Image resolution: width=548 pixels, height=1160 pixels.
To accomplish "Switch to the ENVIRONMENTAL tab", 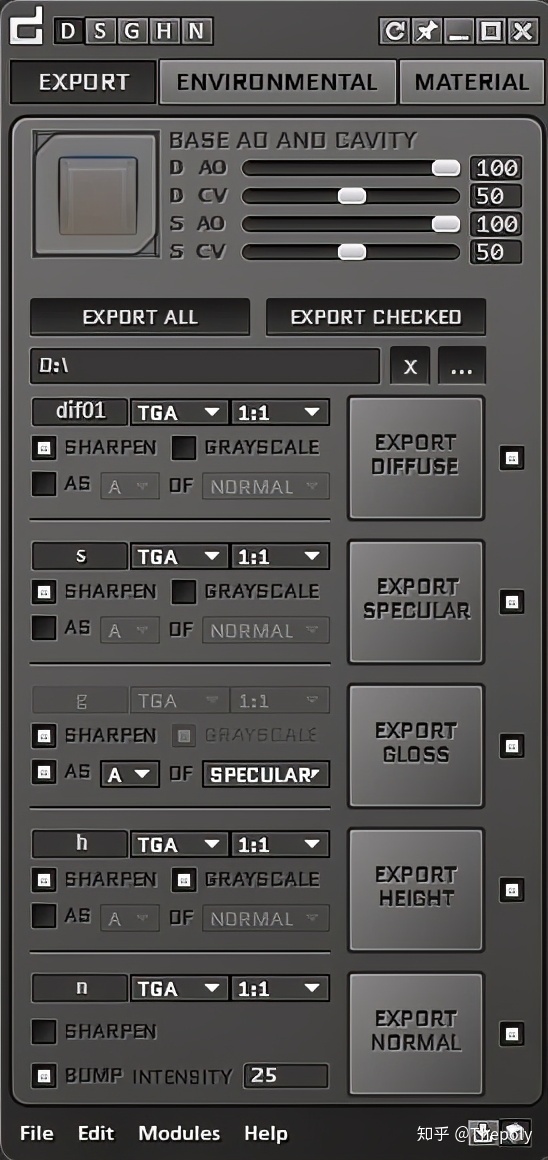I will click(277, 81).
